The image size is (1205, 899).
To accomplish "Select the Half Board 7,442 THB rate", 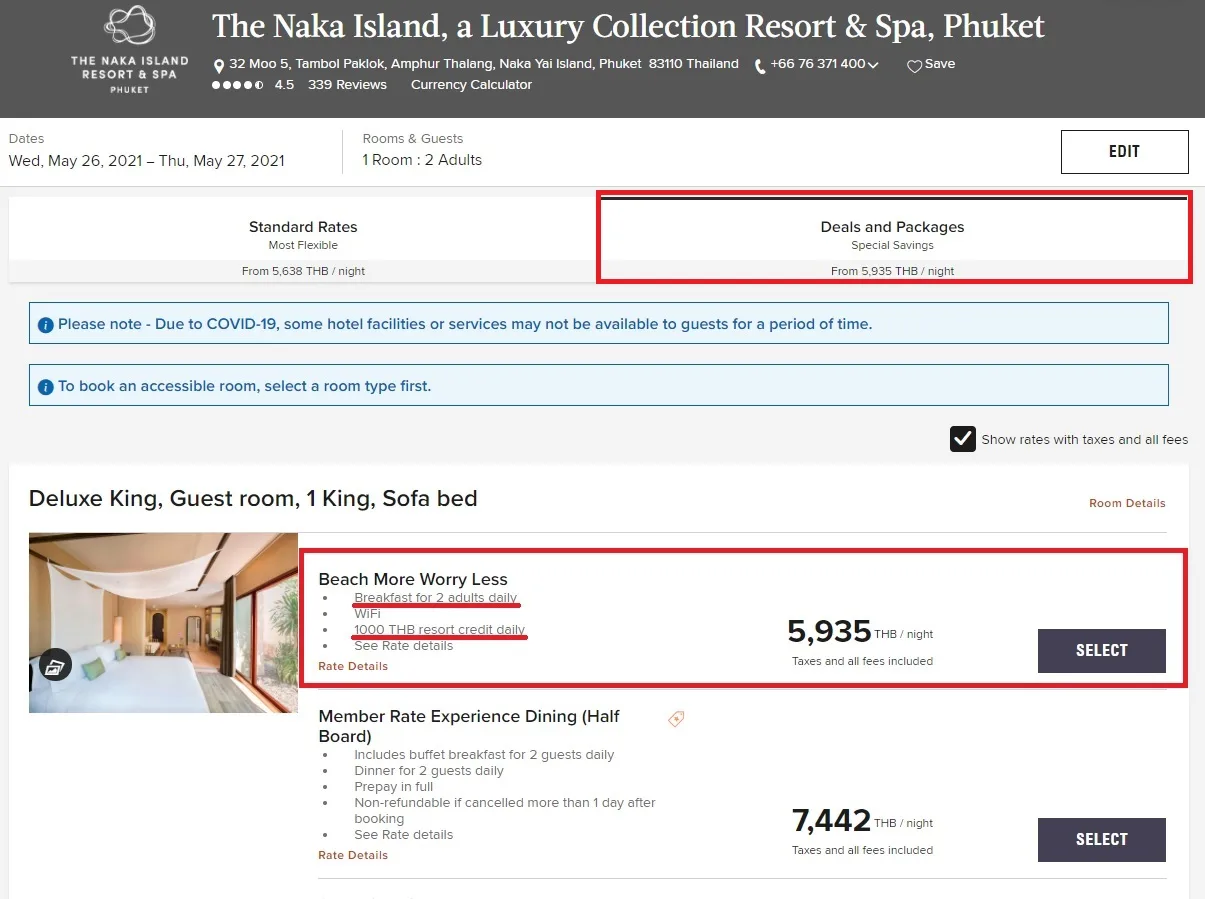I will 1101,839.
